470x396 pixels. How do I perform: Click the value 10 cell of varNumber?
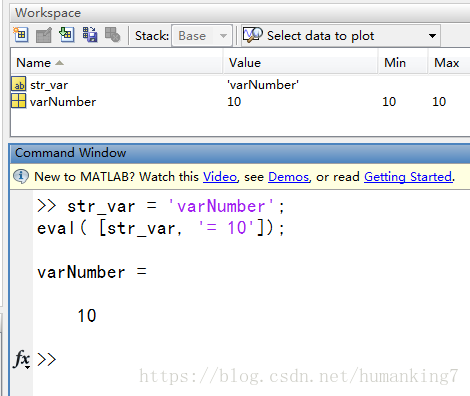click(x=234, y=101)
